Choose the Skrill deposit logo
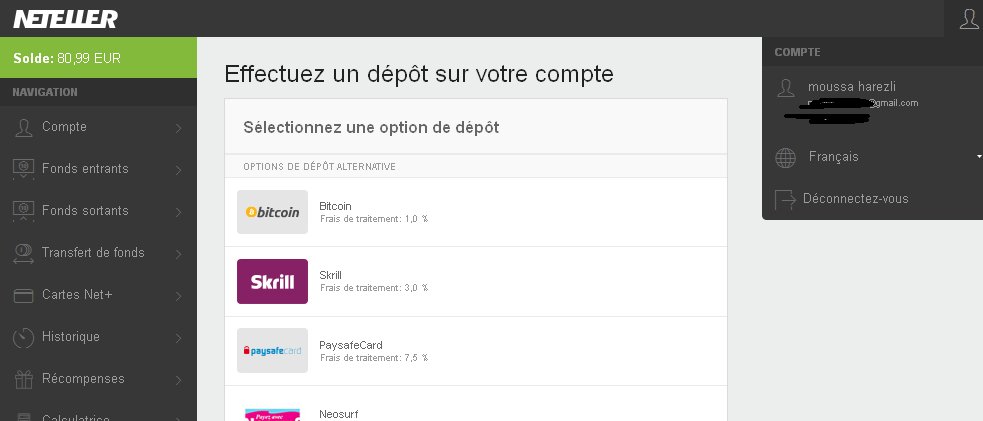 click(272, 281)
